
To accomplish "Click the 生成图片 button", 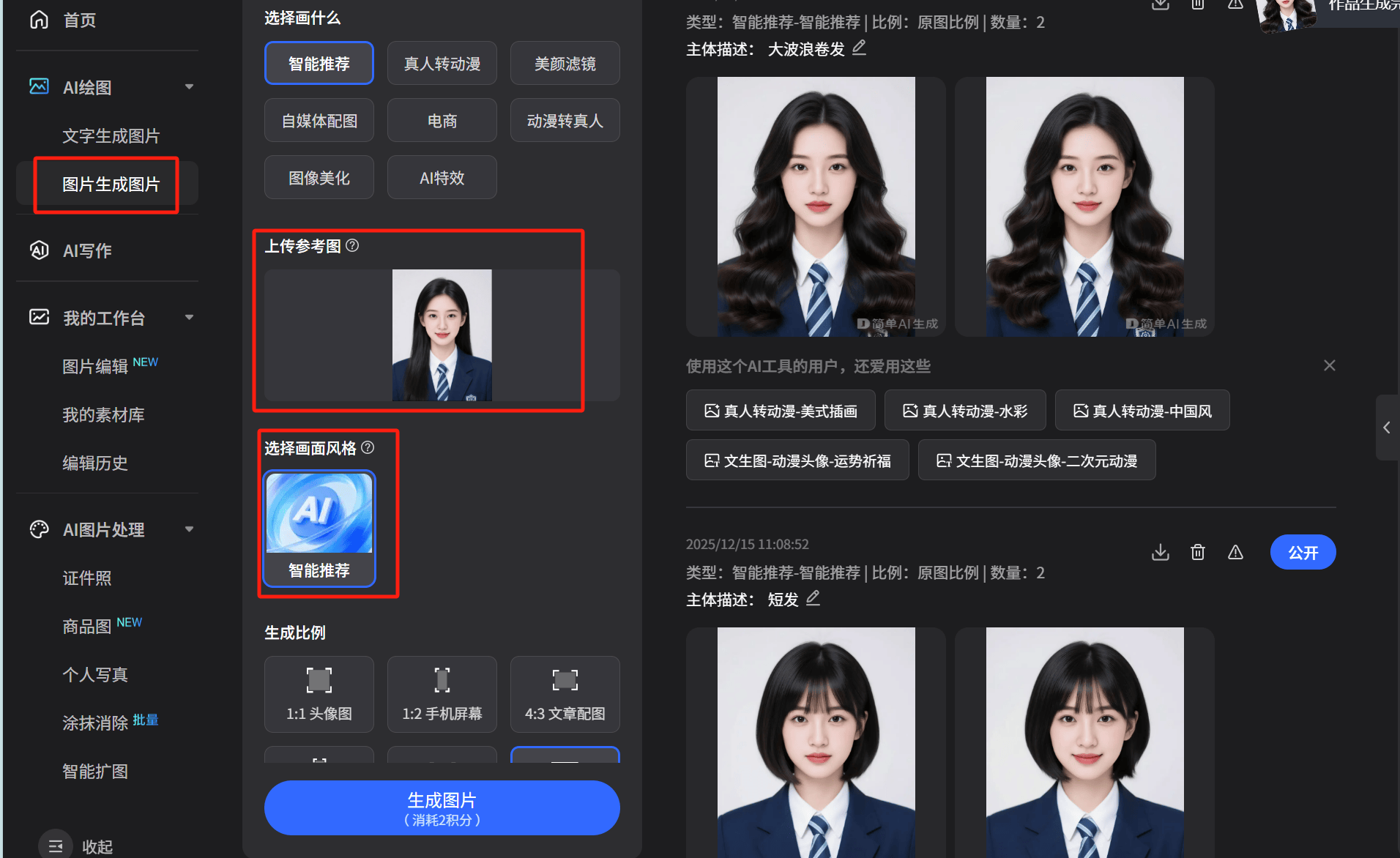I will (442, 807).
